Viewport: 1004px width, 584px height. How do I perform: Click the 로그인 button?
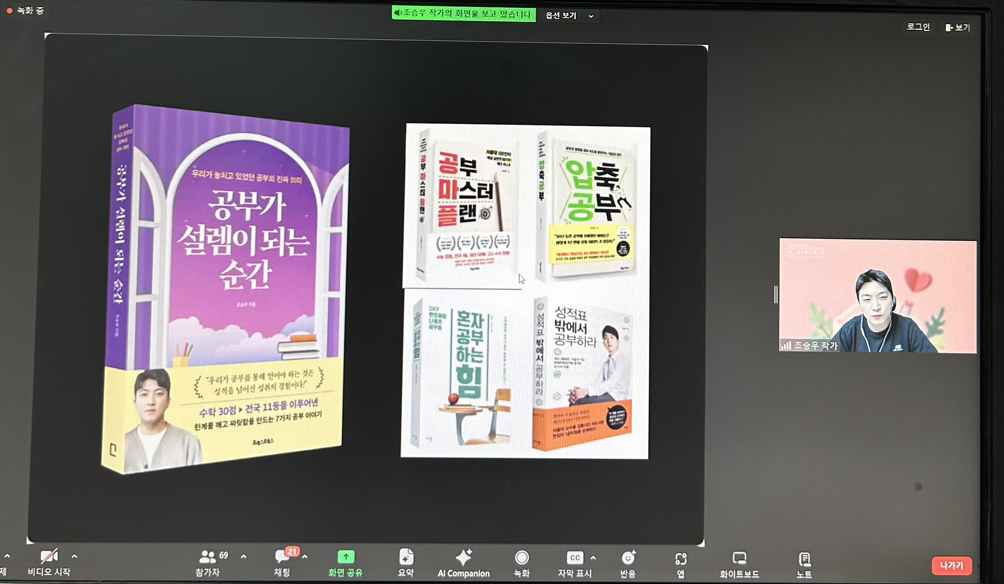(918, 27)
